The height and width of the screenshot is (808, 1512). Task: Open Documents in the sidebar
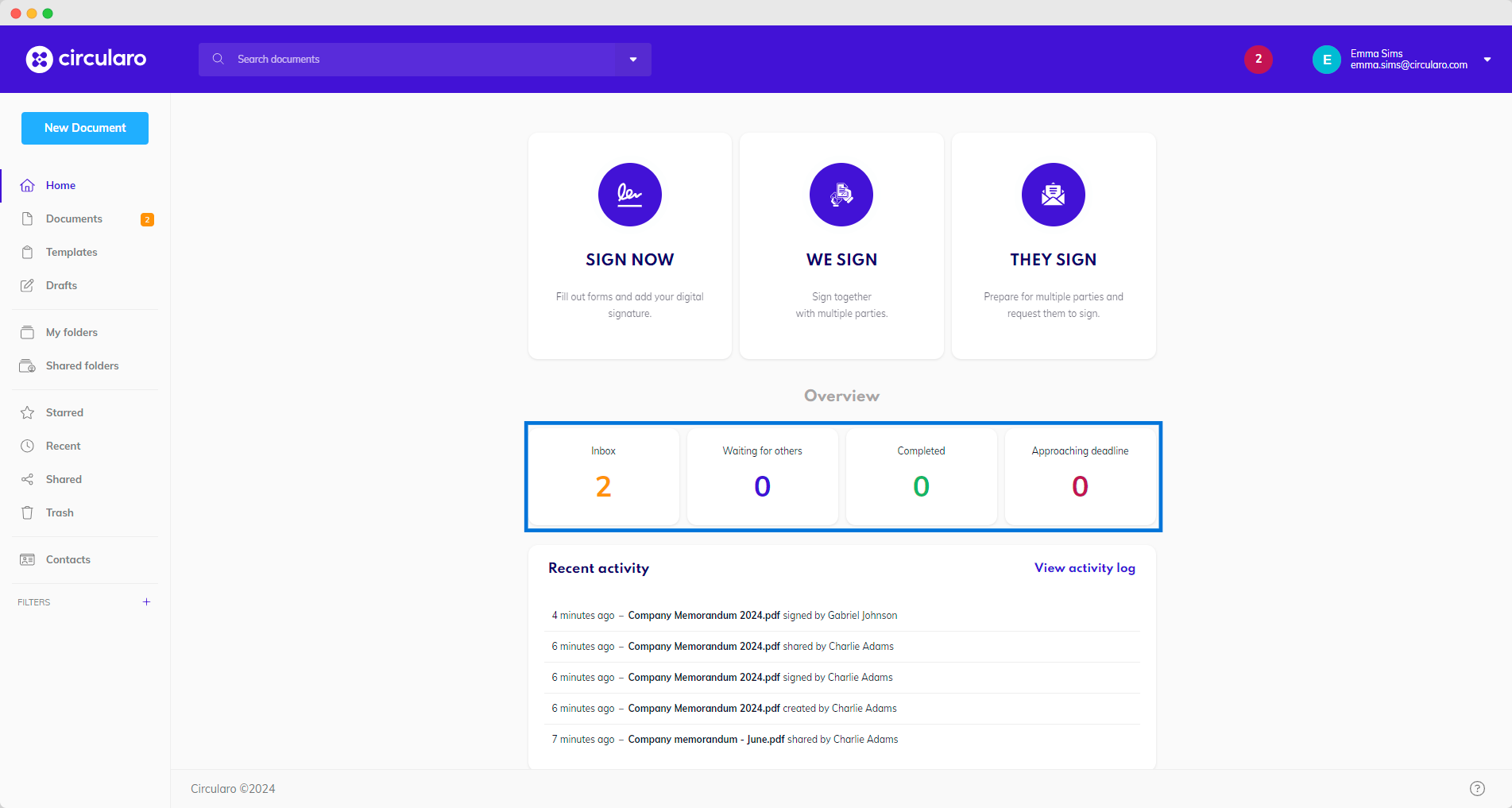click(74, 219)
